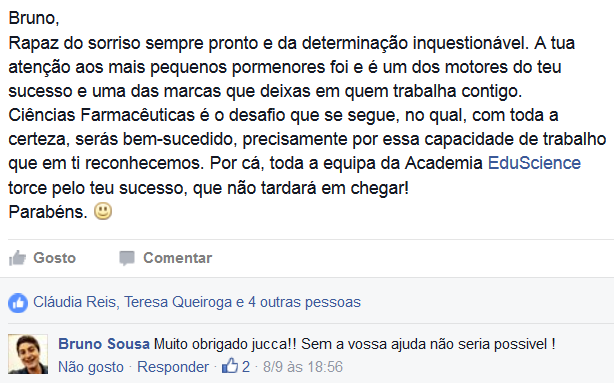This screenshot has width=614, height=383.
Task: Click the smiley emoji after Parabéns
Action: point(103,211)
